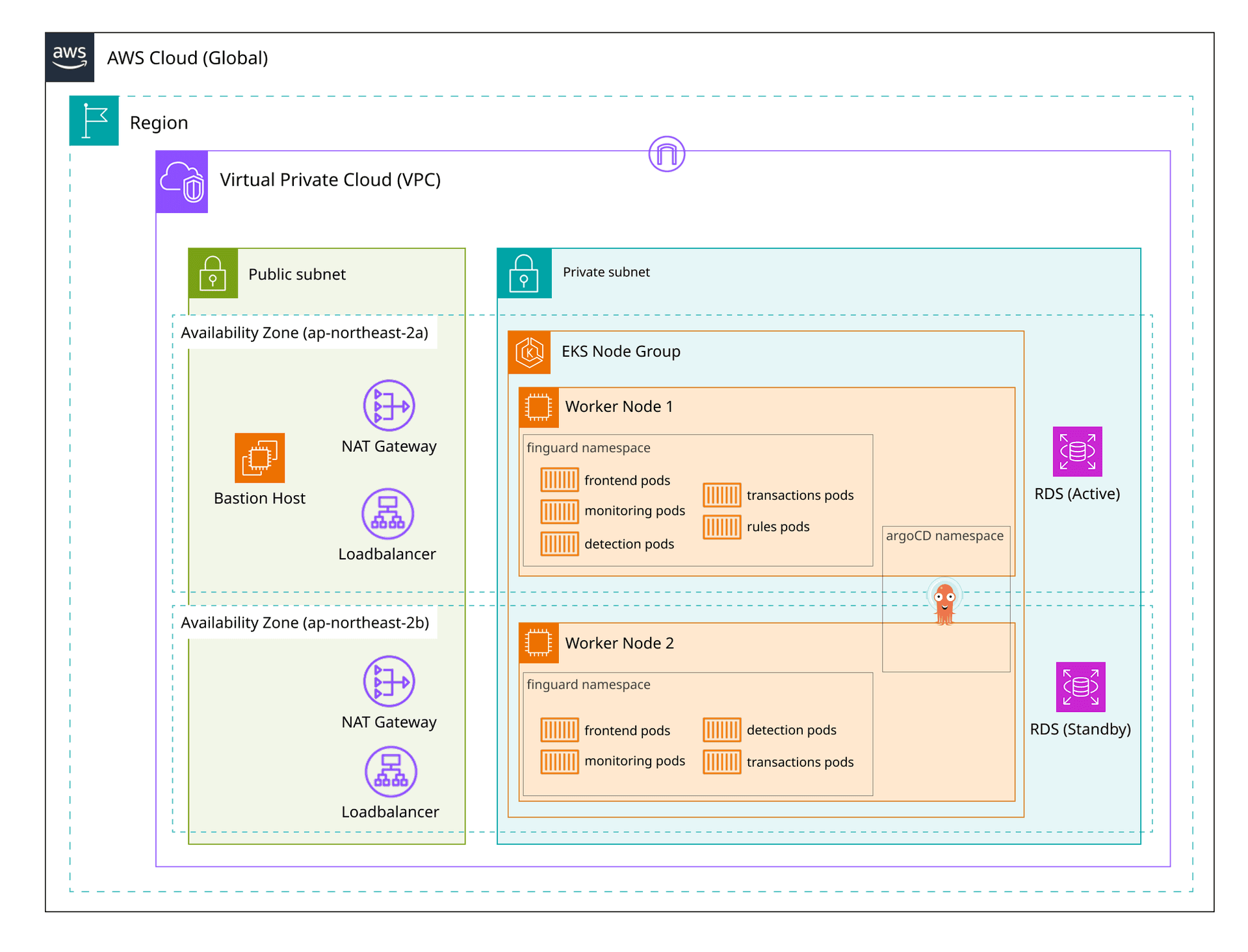This screenshot has width=1248, height=952.
Task: Click the AWS logo icon
Action: [70, 57]
